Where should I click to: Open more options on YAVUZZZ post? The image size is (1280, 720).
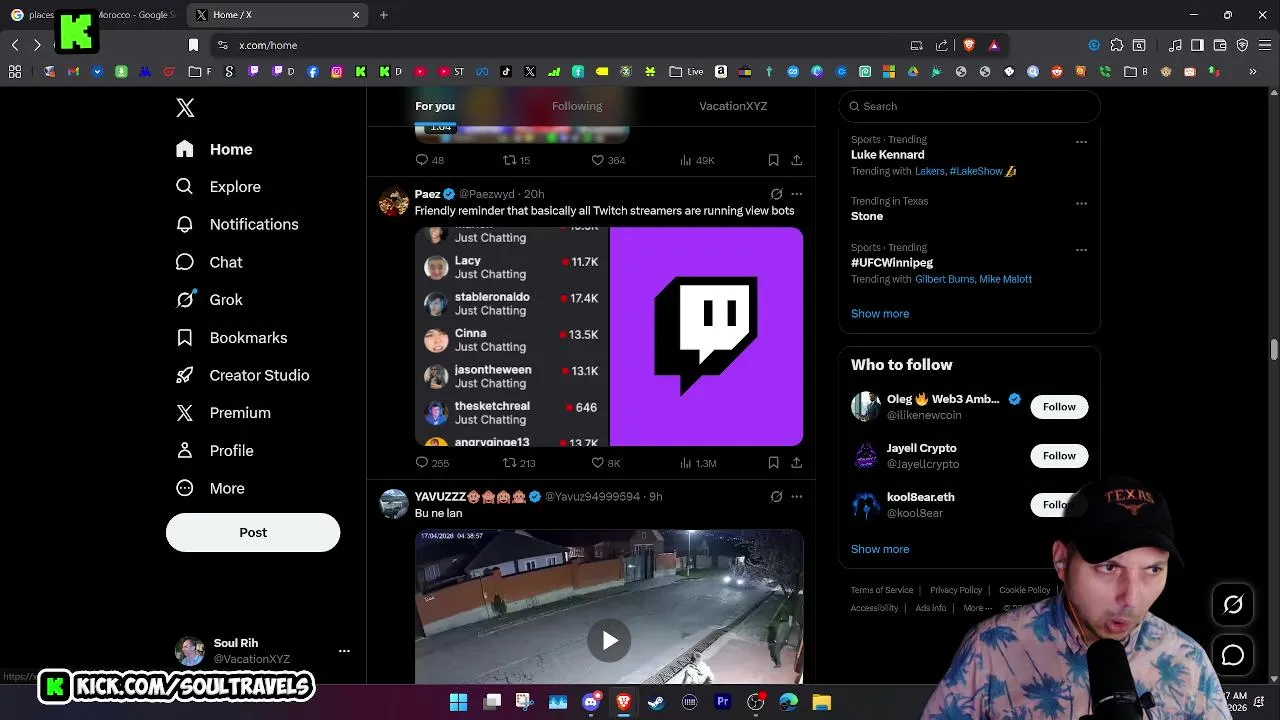click(797, 497)
